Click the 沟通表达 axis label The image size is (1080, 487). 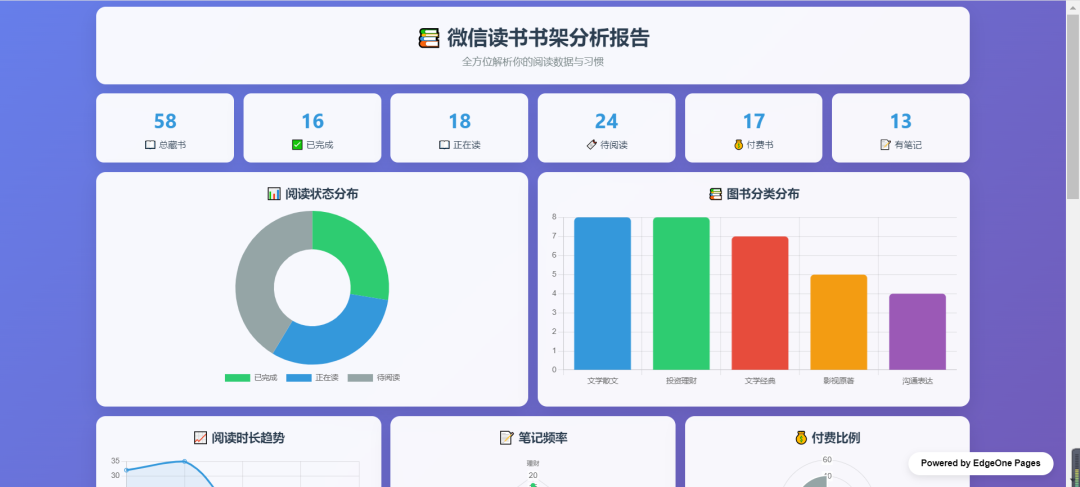917,381
